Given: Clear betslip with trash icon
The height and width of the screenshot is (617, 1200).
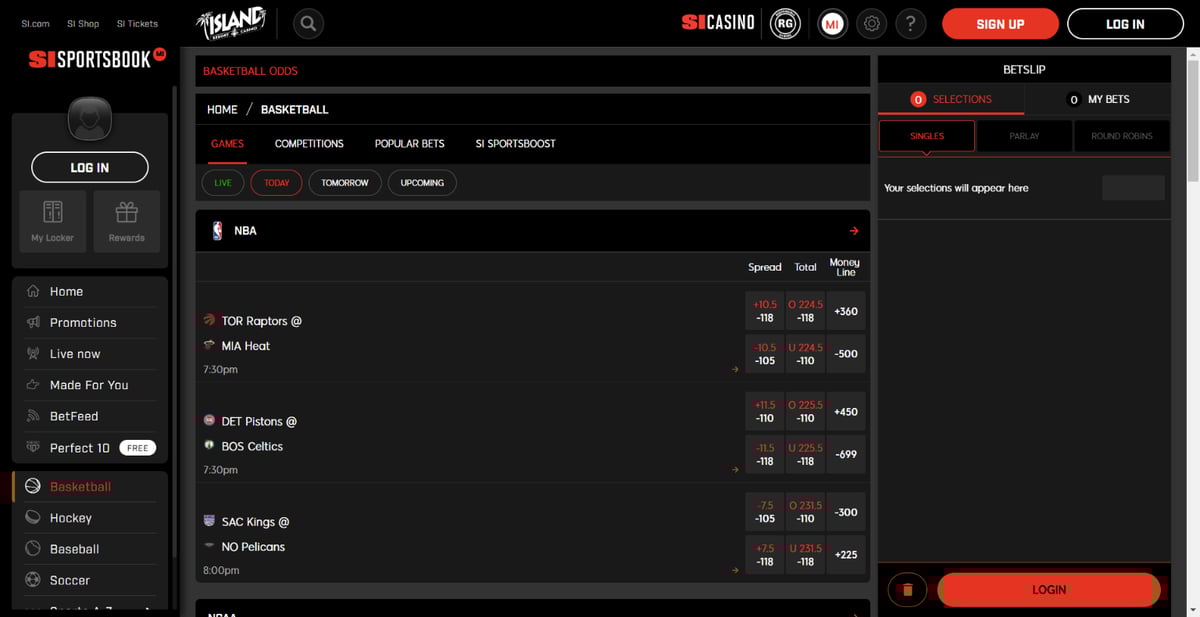Looking at the screenshot, I should (908, 590).
